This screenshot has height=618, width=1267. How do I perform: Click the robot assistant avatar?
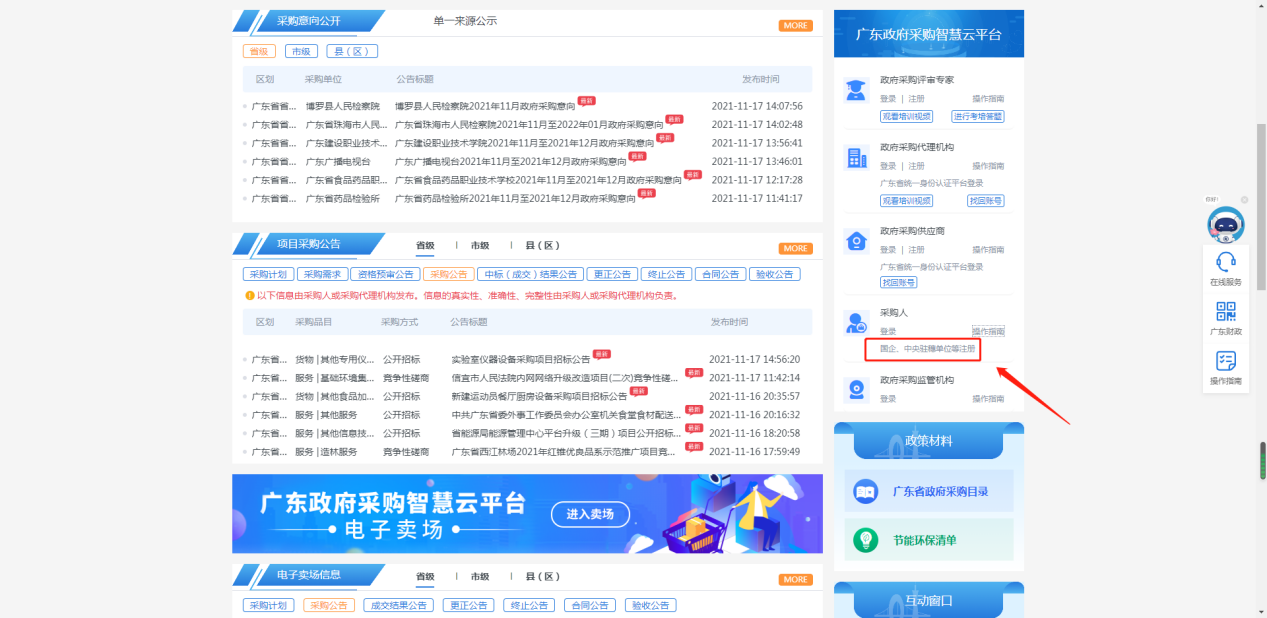click(1225, 224)
